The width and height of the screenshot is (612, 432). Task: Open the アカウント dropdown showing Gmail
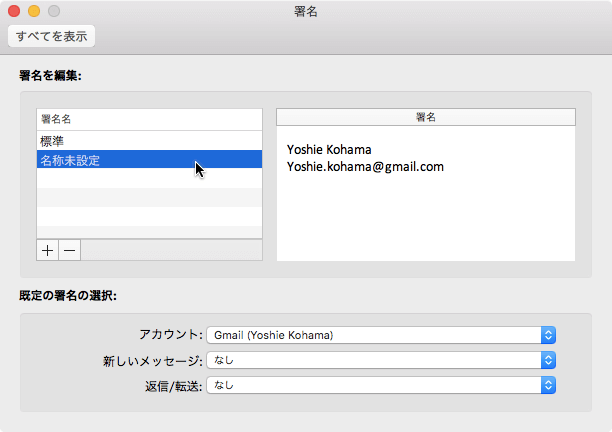coord(381,335)
